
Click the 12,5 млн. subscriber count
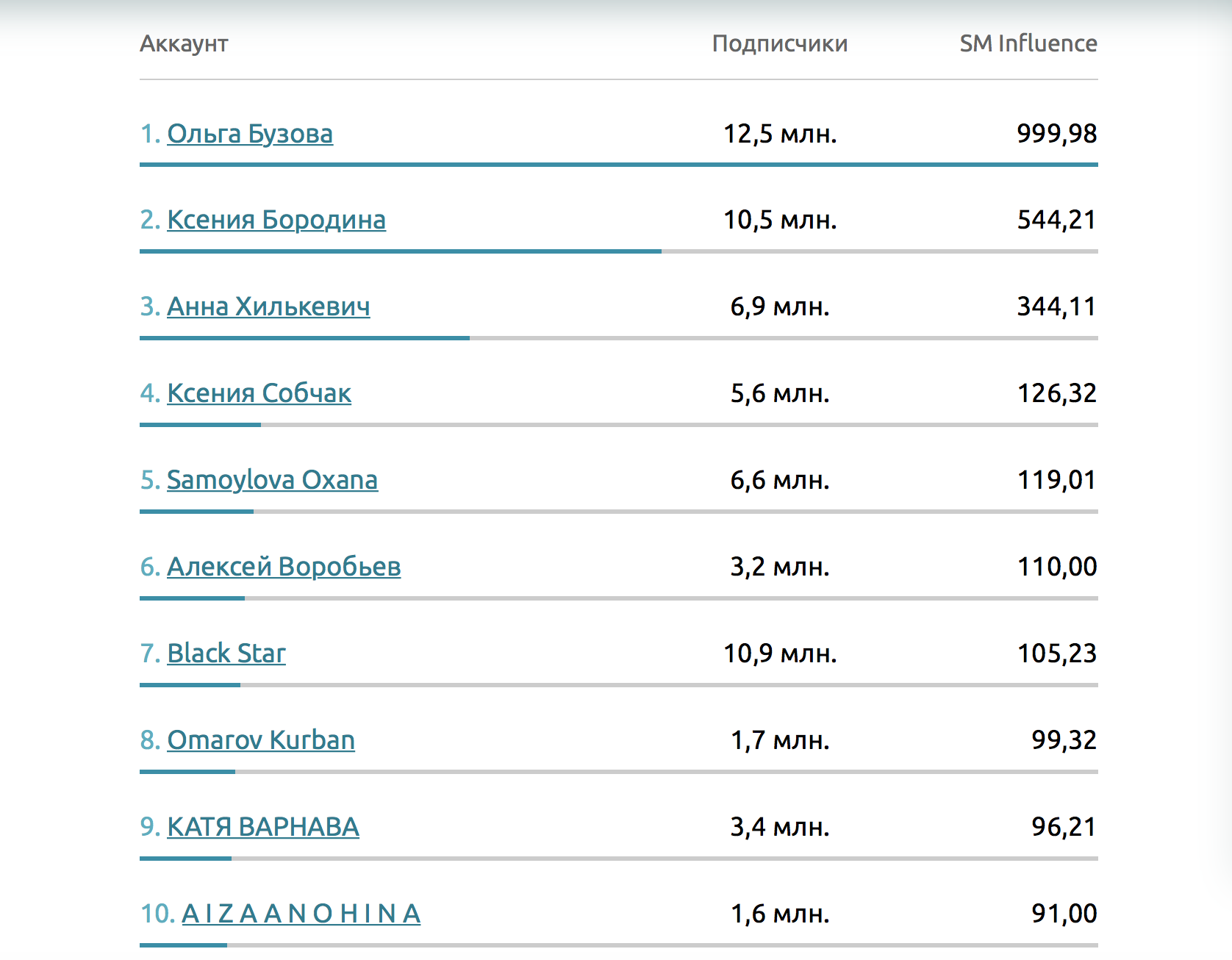click(780, 134)
